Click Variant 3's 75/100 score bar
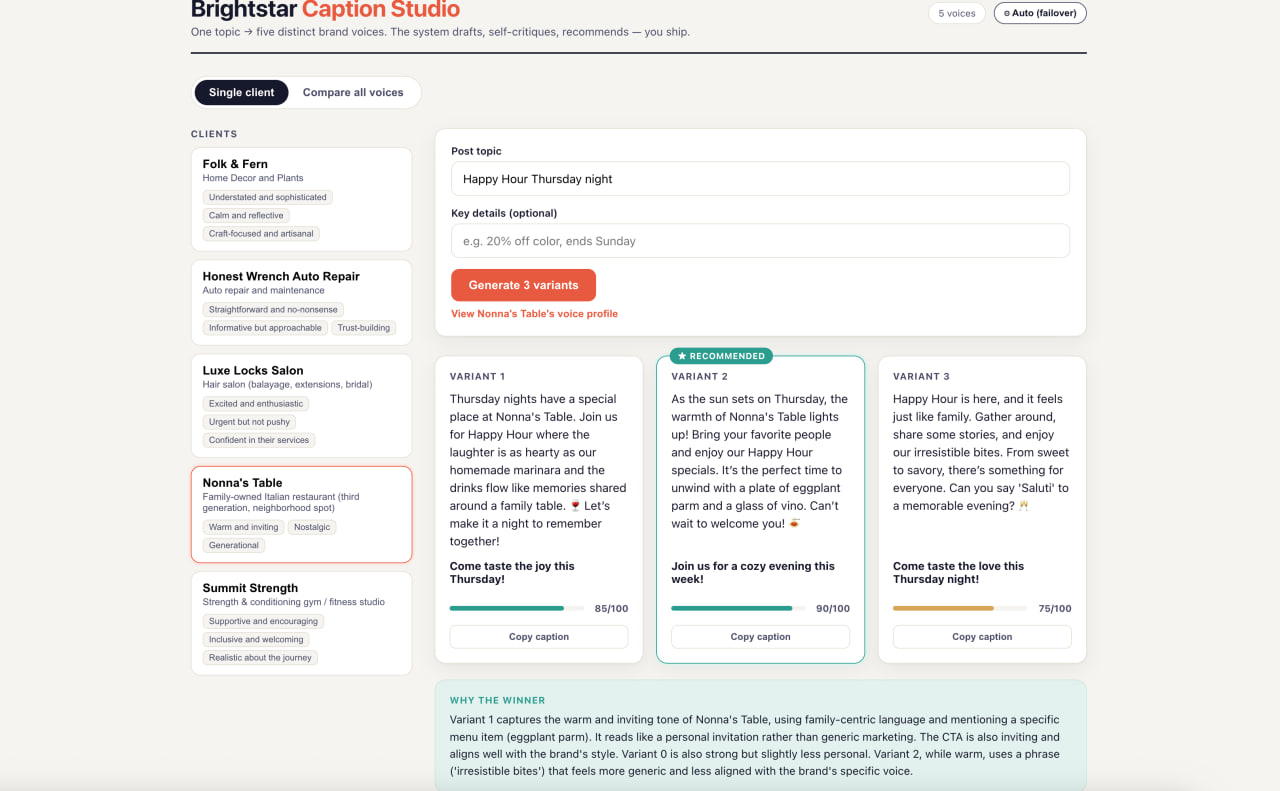Image resolution: width=1280 pixels, height=791 pixels. [x=960, y=608]
